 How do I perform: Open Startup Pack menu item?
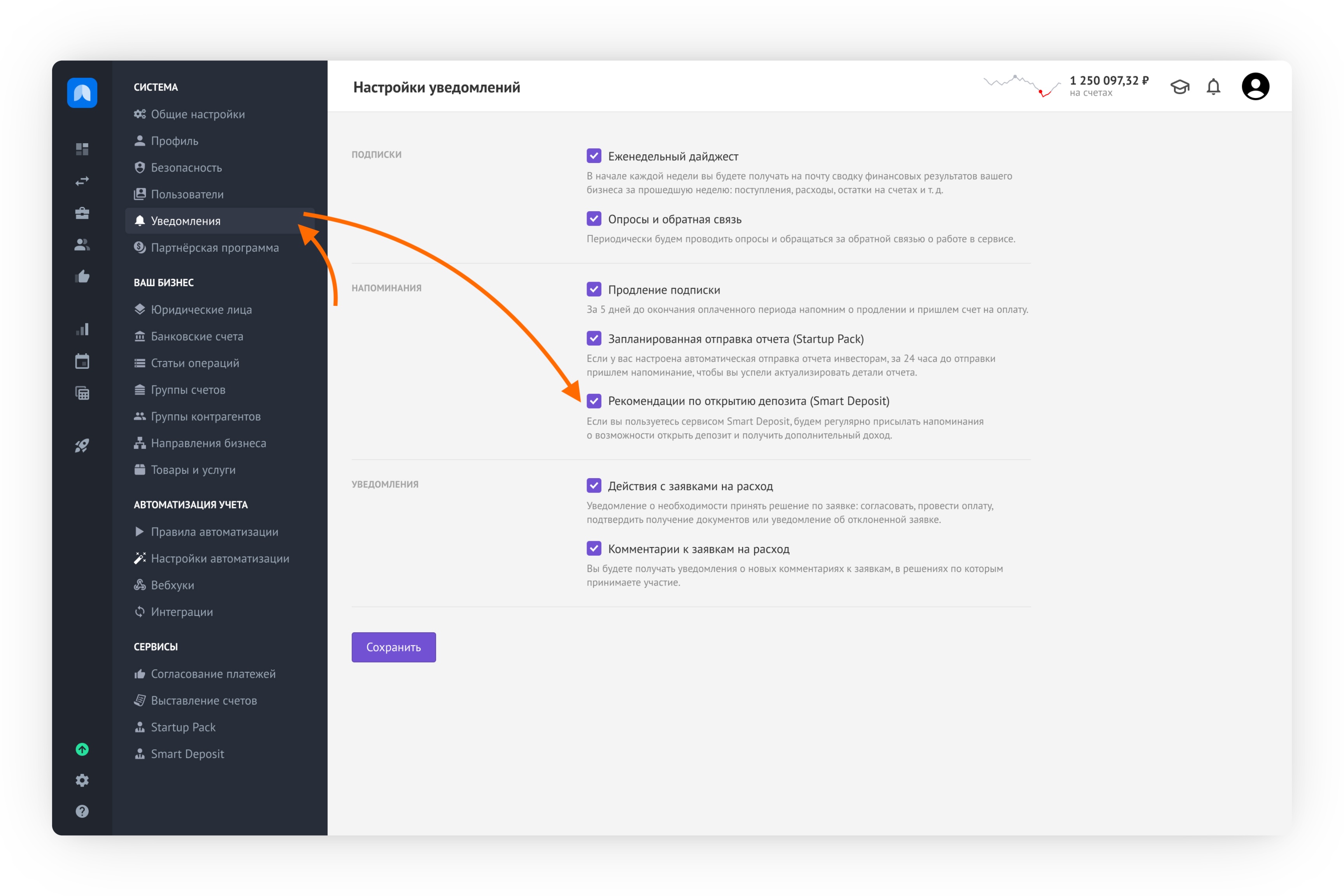(x=220, y=728)
